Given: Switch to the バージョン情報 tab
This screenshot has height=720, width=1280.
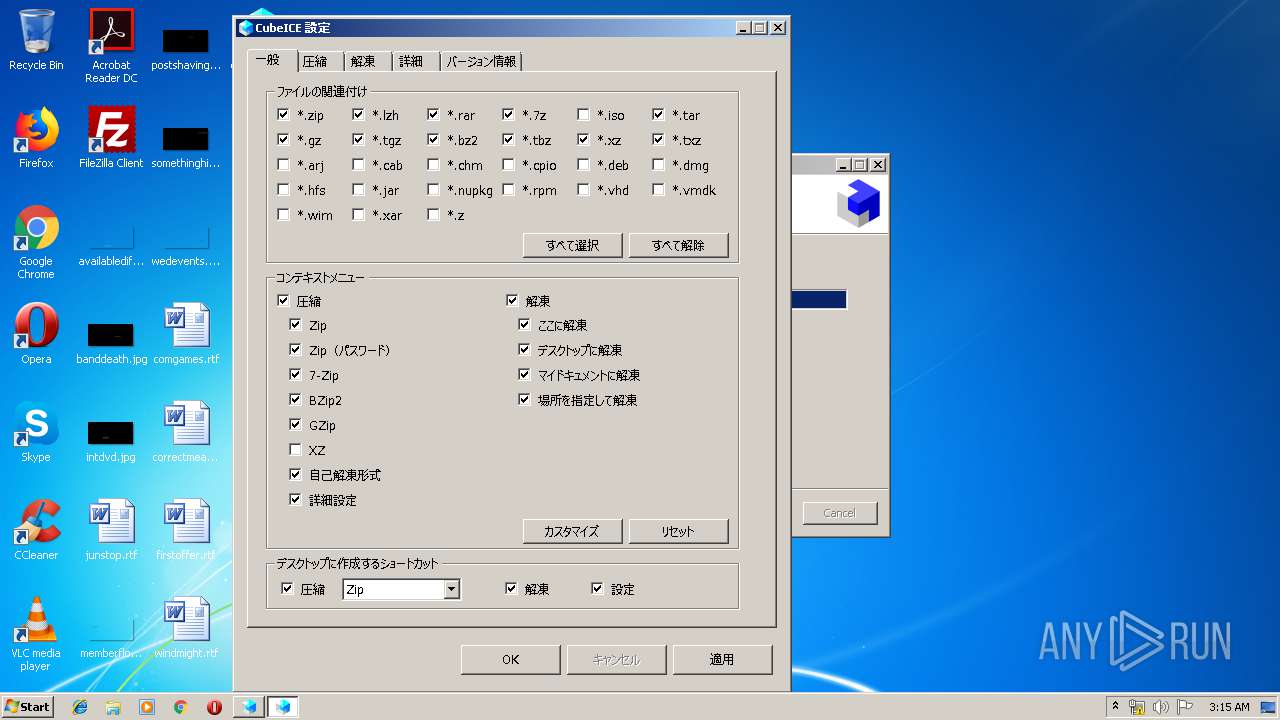Looking at the screenshot, I should pyautogui.click(x=481, y=61).
